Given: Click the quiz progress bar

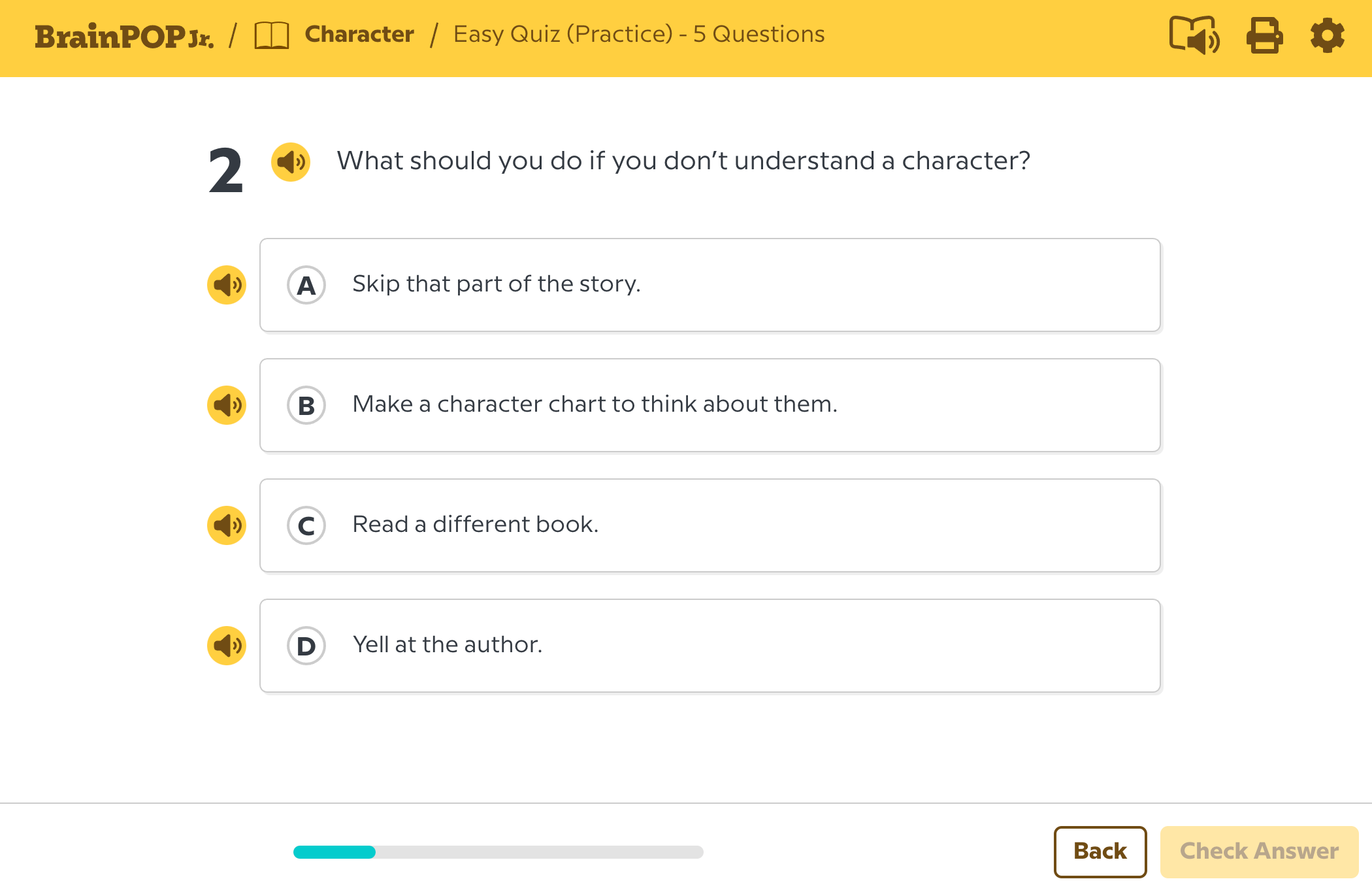Looking at the screenshot, I should click(x=498, y=852).
